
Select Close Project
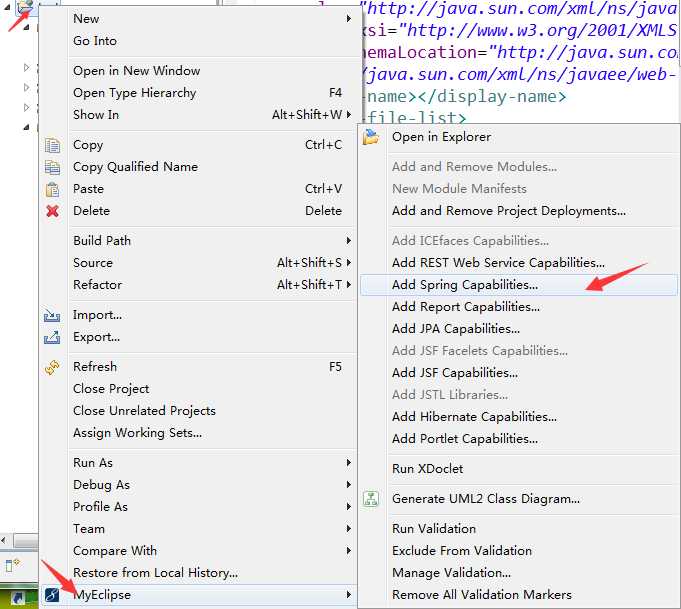tap(198, 389)
